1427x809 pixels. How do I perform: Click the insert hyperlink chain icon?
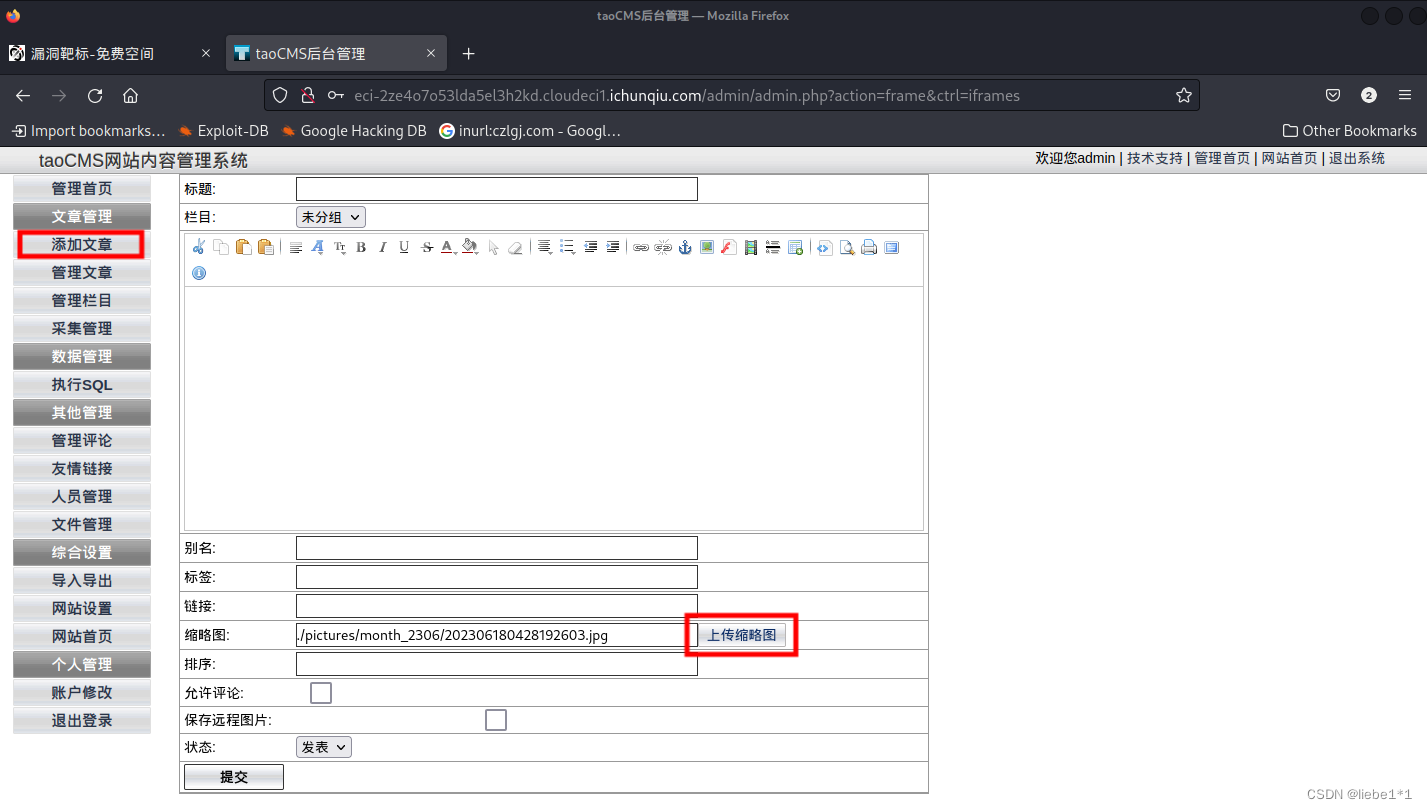pos(641,247)
